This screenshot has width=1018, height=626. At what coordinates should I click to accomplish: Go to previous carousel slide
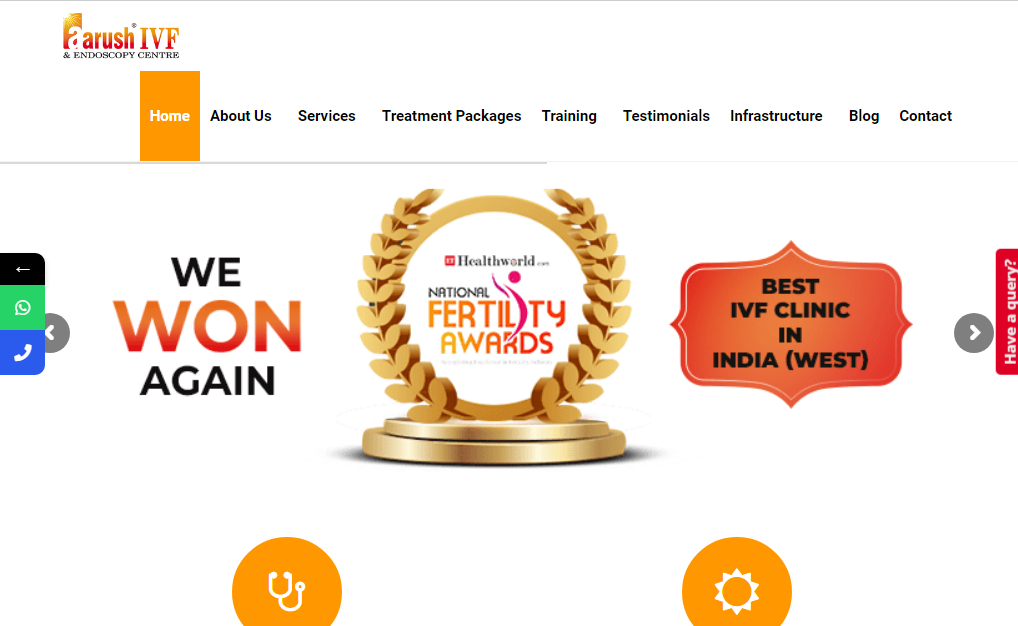pyautogui.click(x=55, y=333)
